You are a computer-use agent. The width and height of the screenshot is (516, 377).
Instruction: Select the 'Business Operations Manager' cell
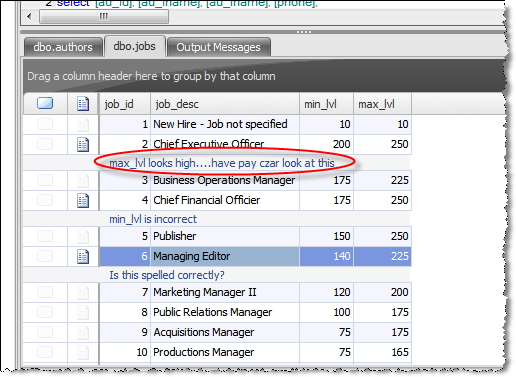pyautogui.click(x=225, y=180)
